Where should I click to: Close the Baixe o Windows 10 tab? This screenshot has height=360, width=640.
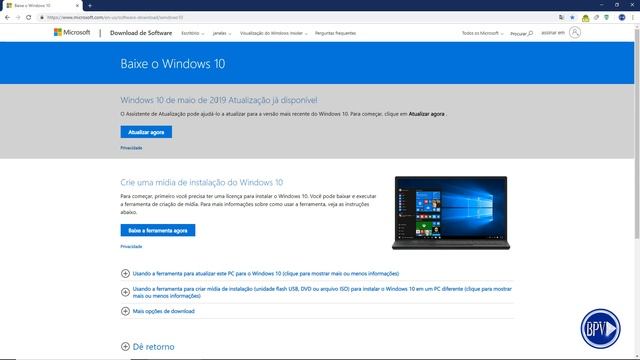point(77,6)
